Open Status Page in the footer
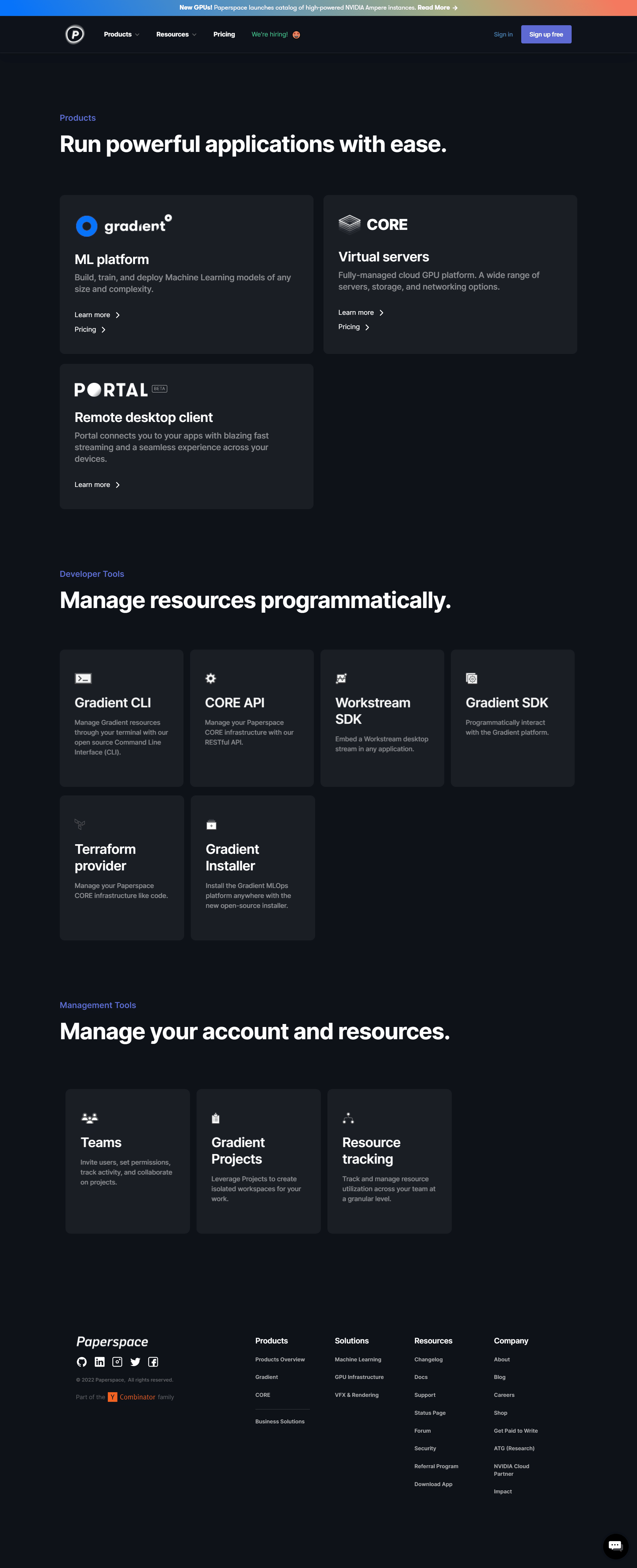Viewport: 637px width, 1568px height. 430,1413
